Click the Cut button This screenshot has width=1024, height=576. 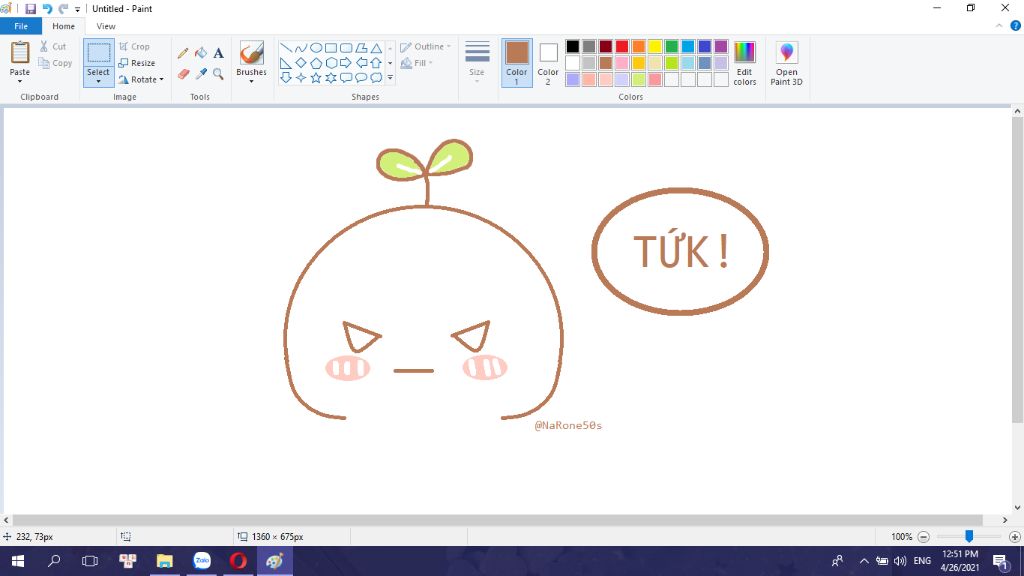tap(53, 47)
